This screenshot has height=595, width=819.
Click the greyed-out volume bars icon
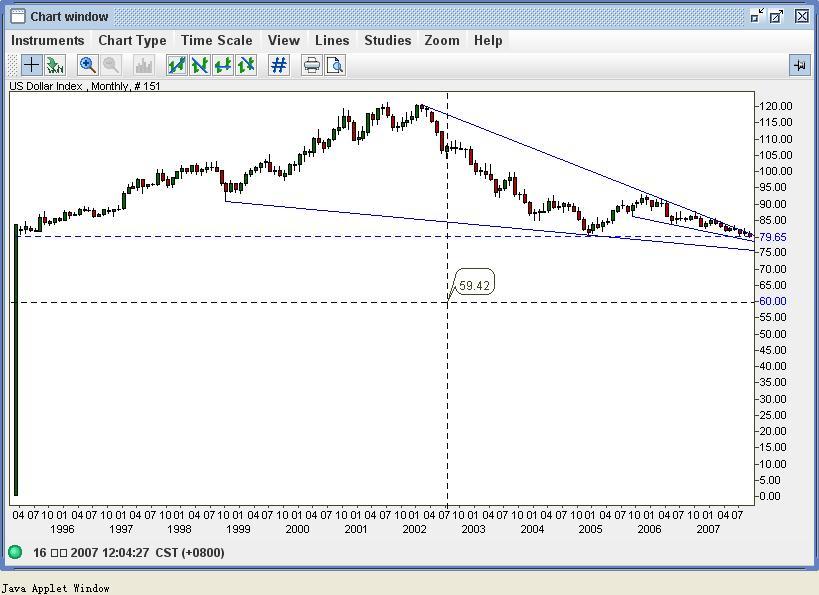(x=143, y=65)
